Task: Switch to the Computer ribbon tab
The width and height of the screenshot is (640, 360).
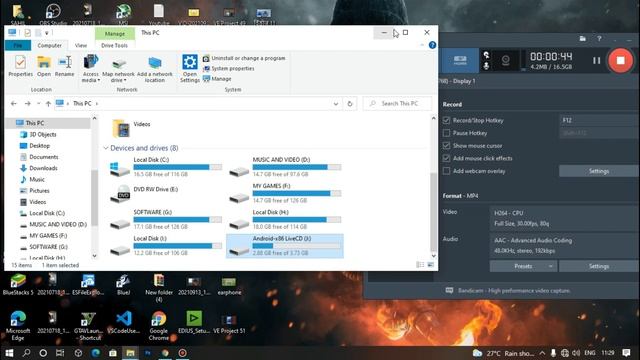Action: click(x=49, y=45)
